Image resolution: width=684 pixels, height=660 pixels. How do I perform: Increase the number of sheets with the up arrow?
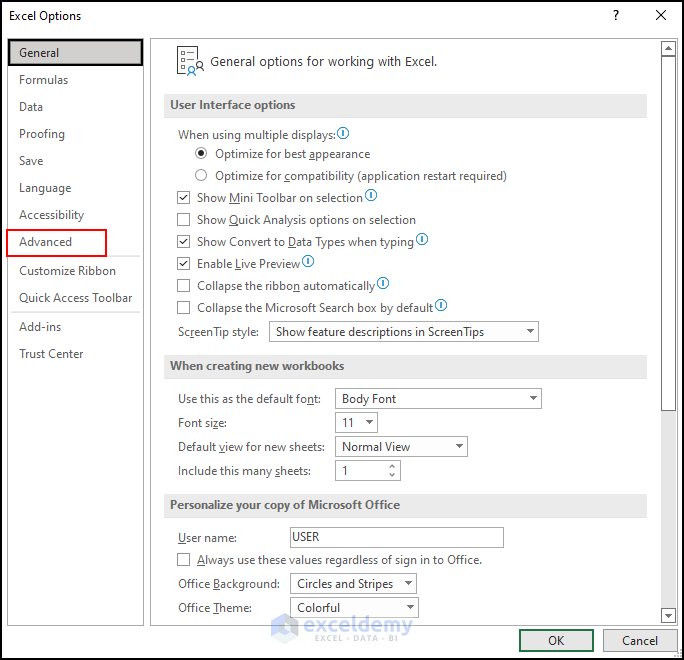(x=392, y=466)
